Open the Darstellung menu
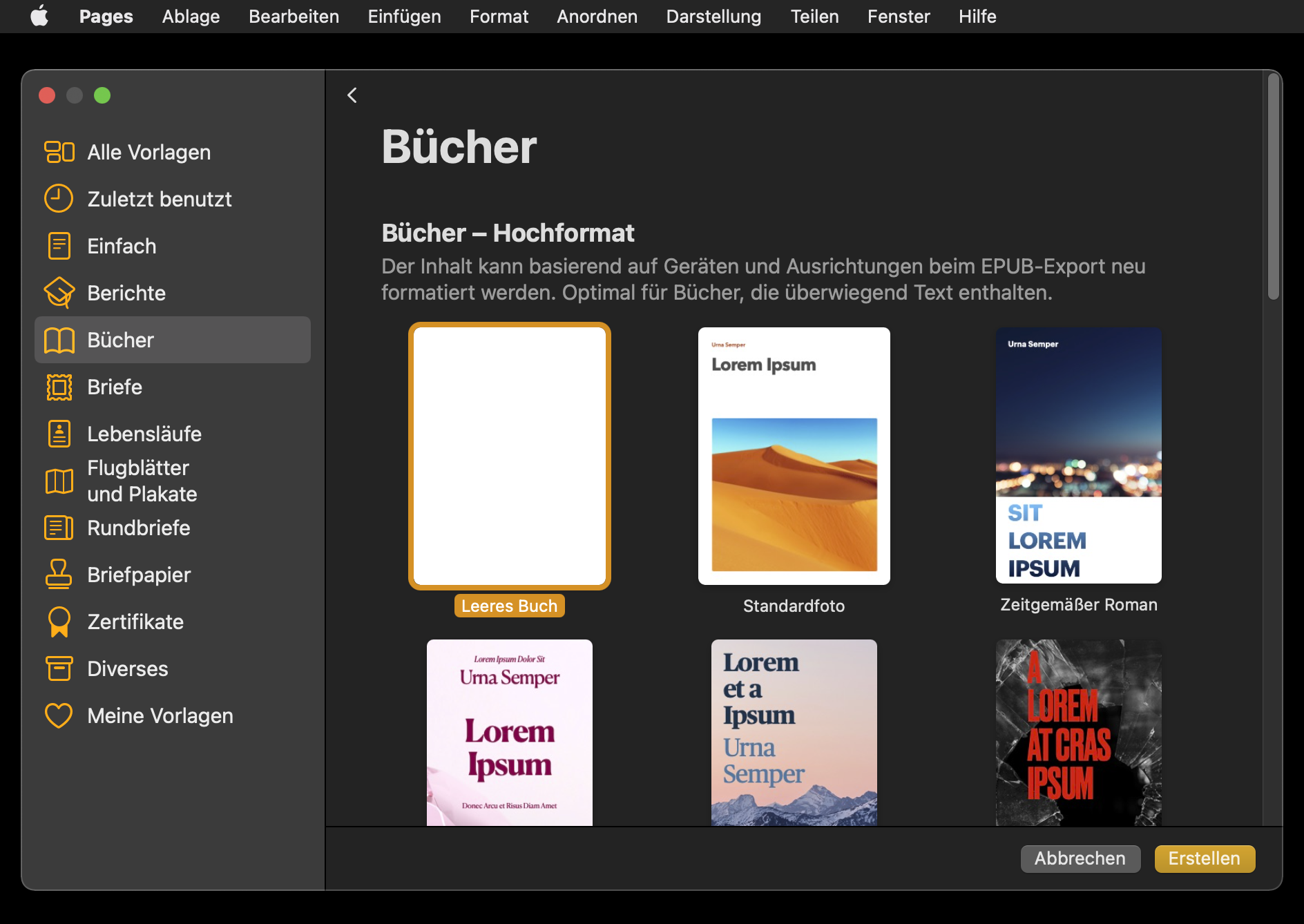The image size is (1304, 924). coord(713,16)
